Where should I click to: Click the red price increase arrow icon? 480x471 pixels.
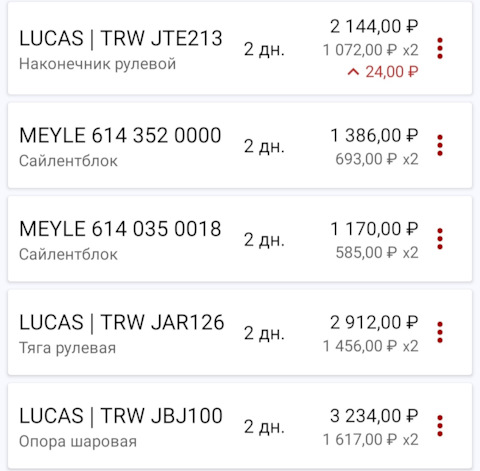tap(353, 72)
